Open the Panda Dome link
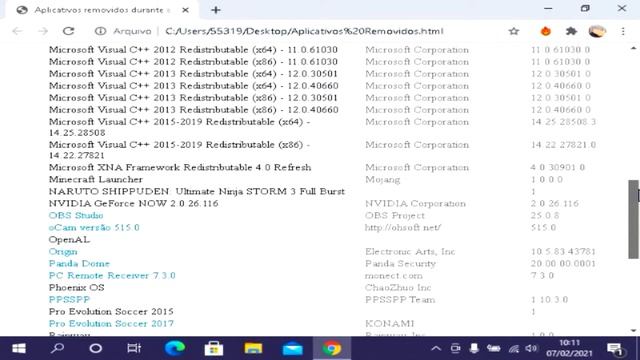640x360 pixels. coord(79,264)
